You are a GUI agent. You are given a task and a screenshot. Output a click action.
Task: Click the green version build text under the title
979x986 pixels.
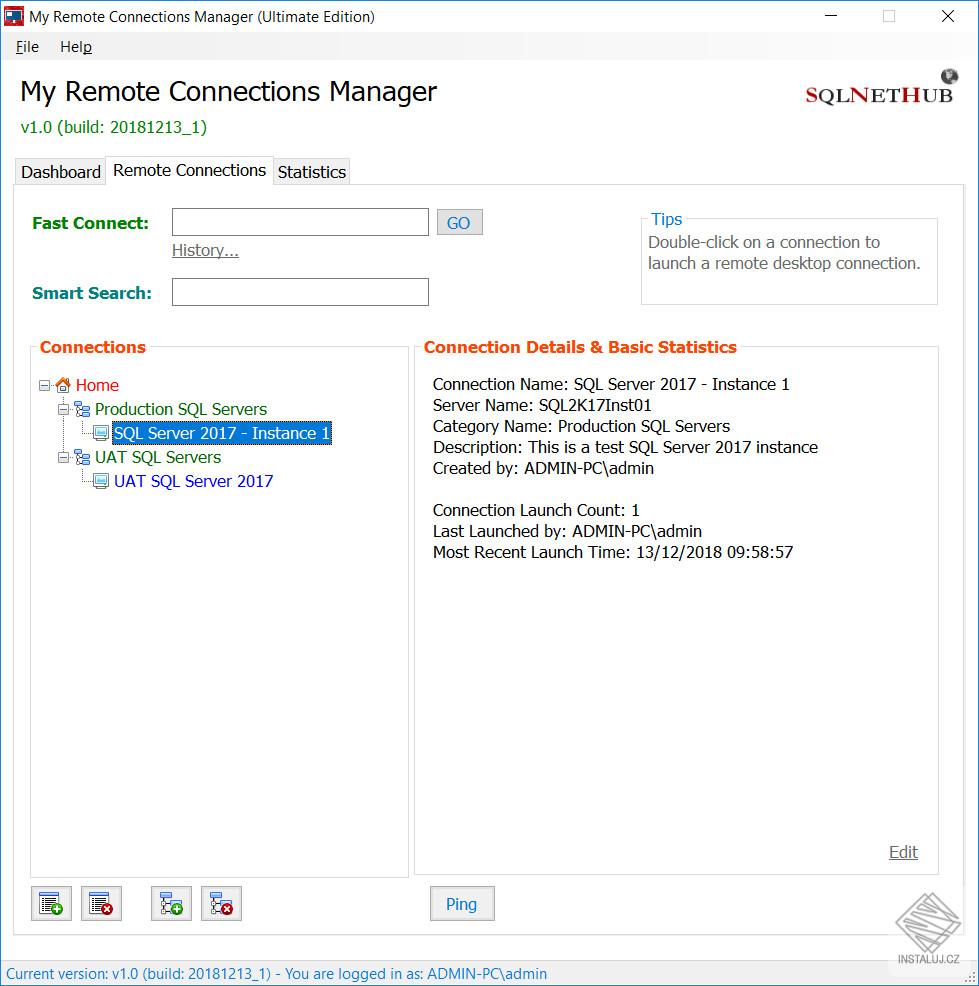click(114, 127)
